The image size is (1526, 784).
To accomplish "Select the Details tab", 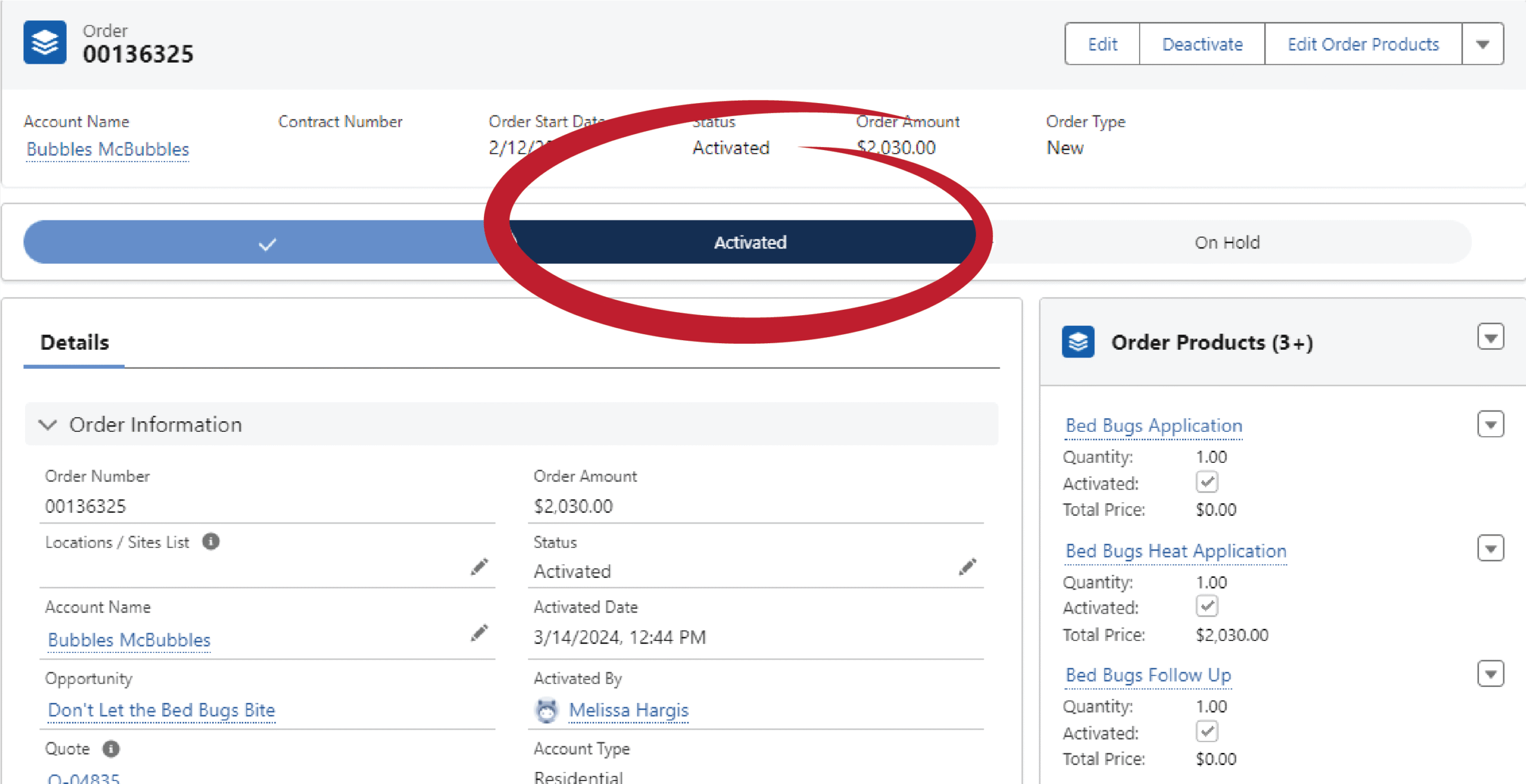I will point(75,343).
